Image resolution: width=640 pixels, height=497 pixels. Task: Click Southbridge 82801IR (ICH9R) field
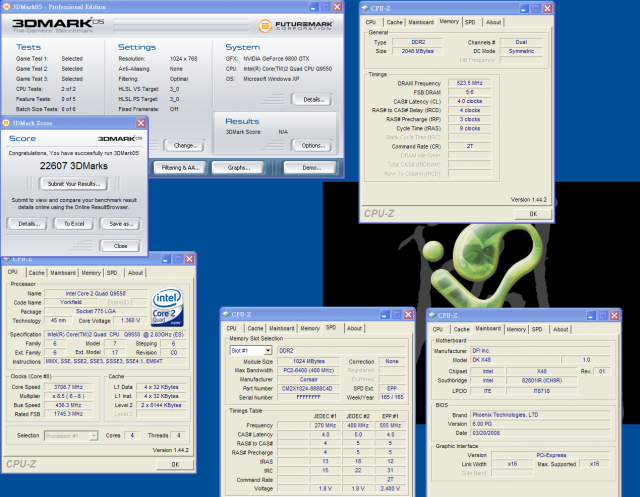[x=542, y=381]
